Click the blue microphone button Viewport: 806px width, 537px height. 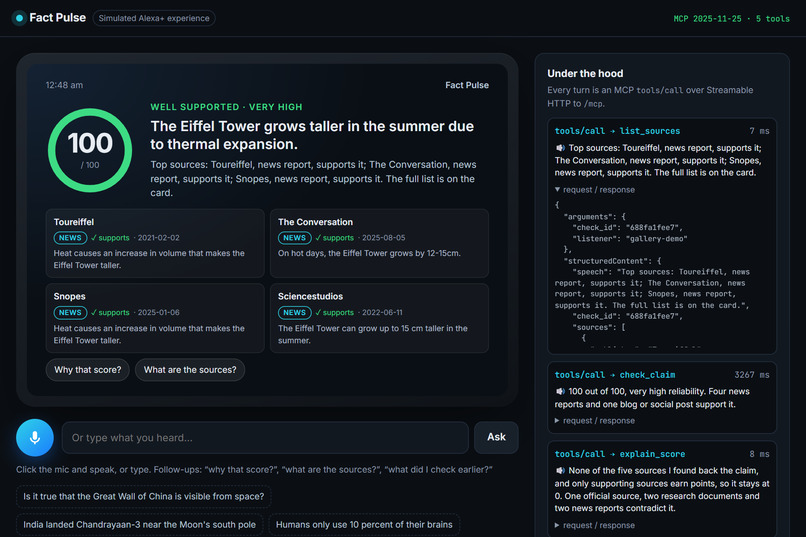pos(35,437)
